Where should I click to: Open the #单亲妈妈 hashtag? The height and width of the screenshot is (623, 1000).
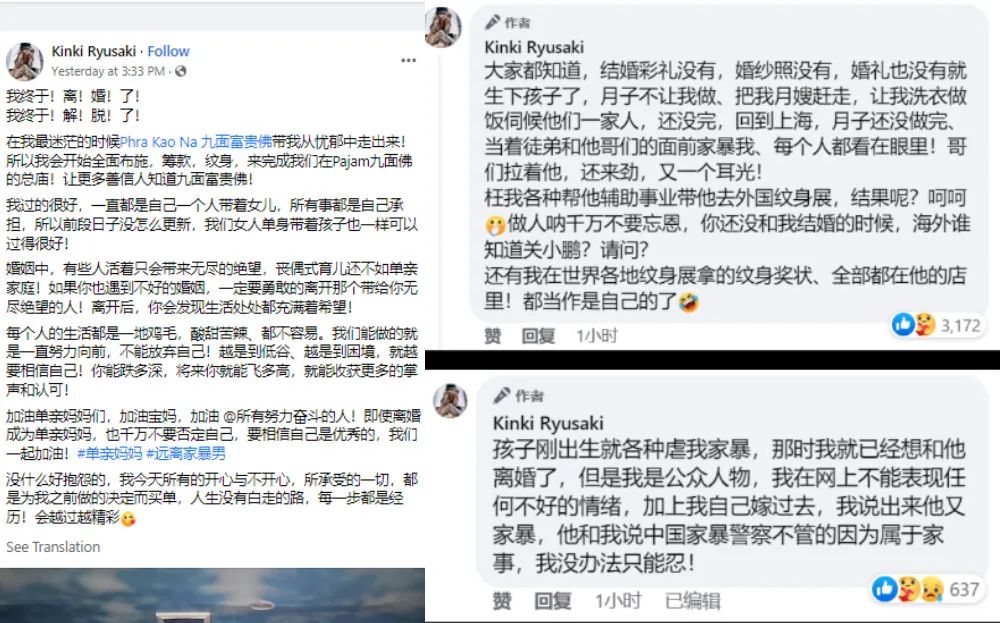(x=110, y=453)
